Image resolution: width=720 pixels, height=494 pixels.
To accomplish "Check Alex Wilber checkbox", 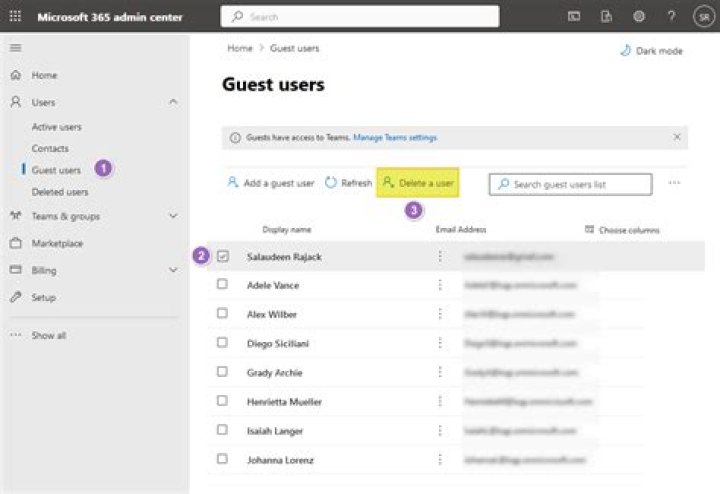I will point(222,313).
